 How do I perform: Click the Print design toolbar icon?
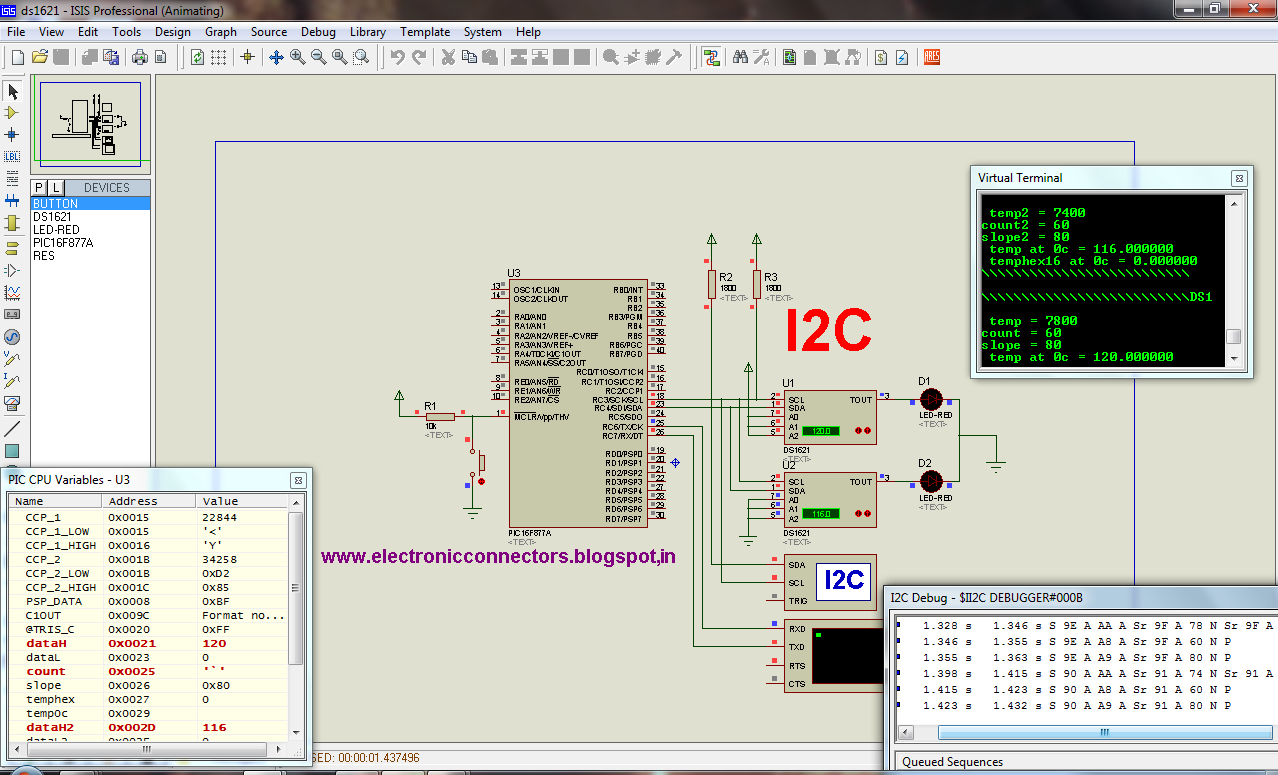pyautogui.click(x=138, y=57)
